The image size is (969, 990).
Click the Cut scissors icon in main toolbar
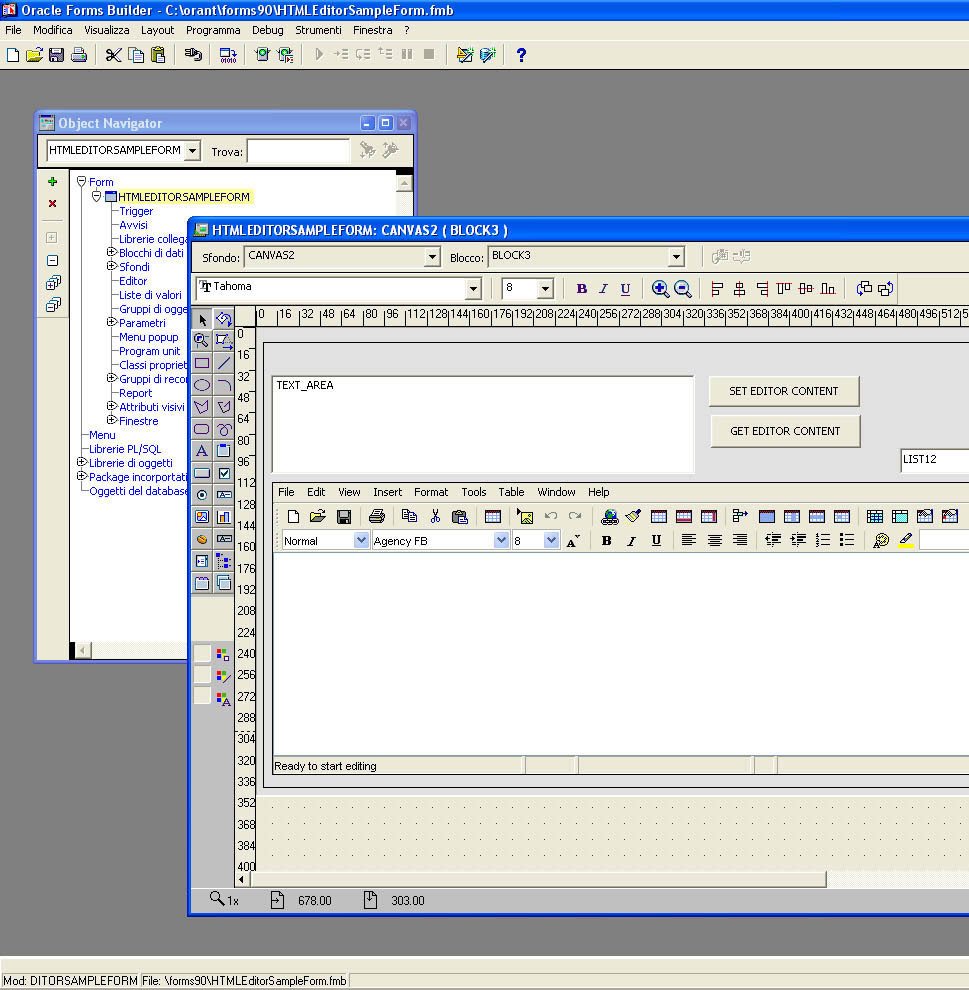click(113, 55)
